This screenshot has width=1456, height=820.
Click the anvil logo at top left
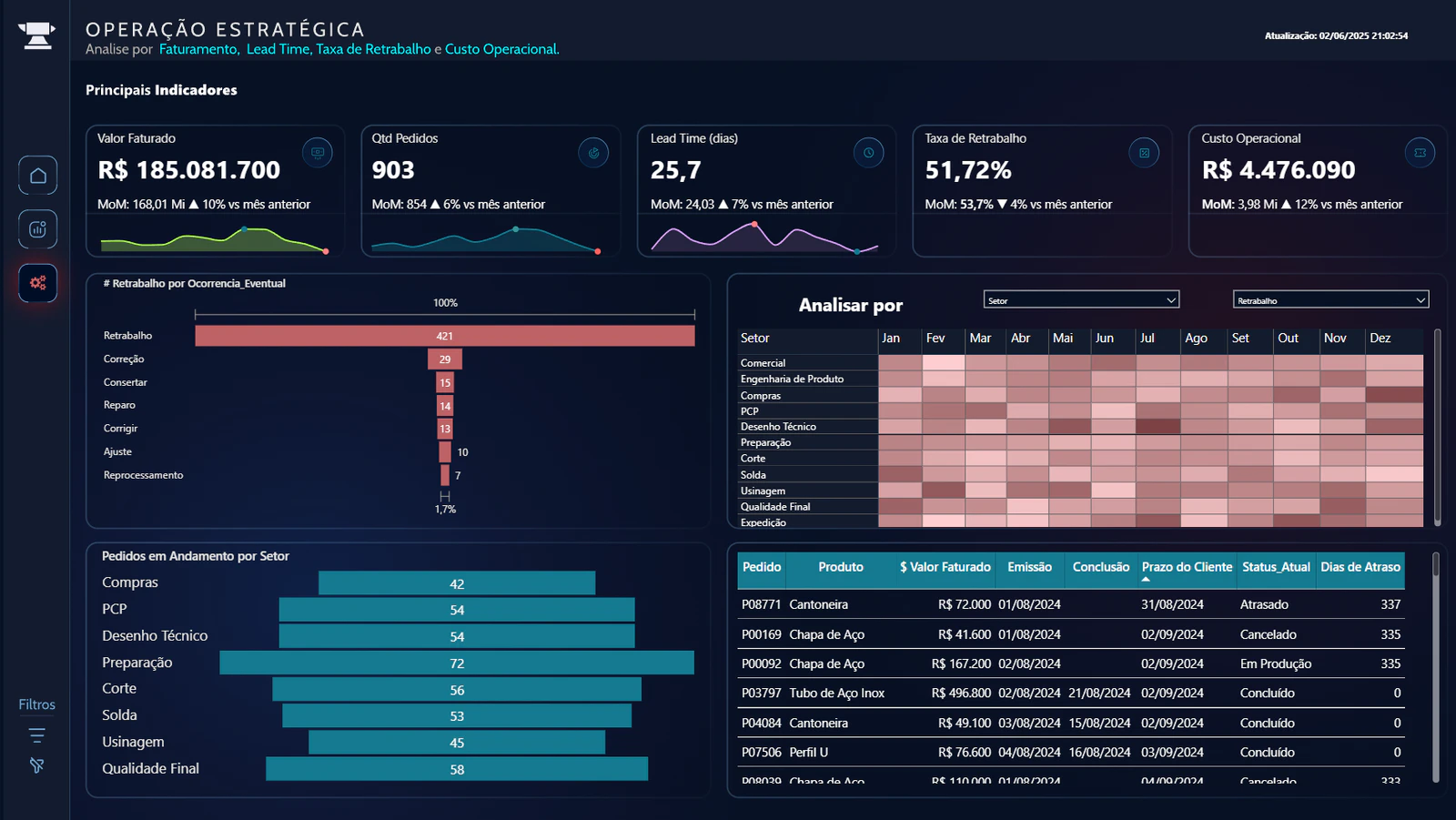coord(37,35)
